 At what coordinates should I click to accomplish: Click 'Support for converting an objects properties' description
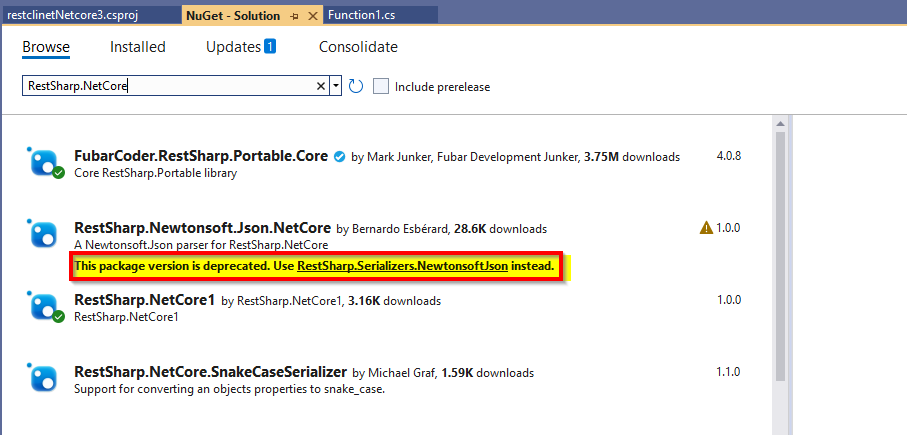(230, 389)
